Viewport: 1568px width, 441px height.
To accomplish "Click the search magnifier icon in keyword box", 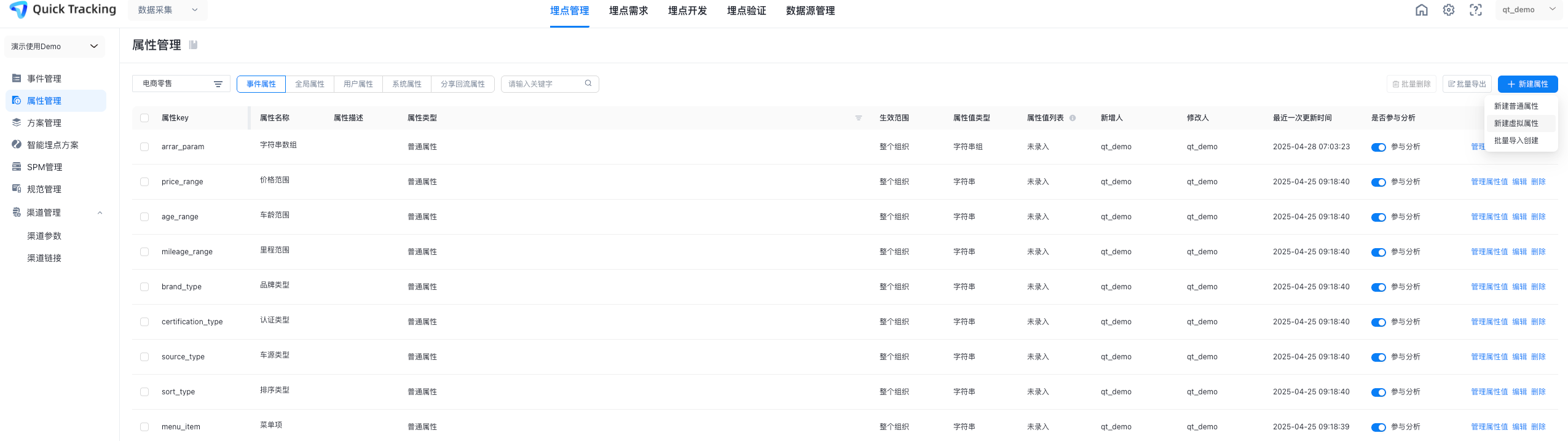I will 588,84.
